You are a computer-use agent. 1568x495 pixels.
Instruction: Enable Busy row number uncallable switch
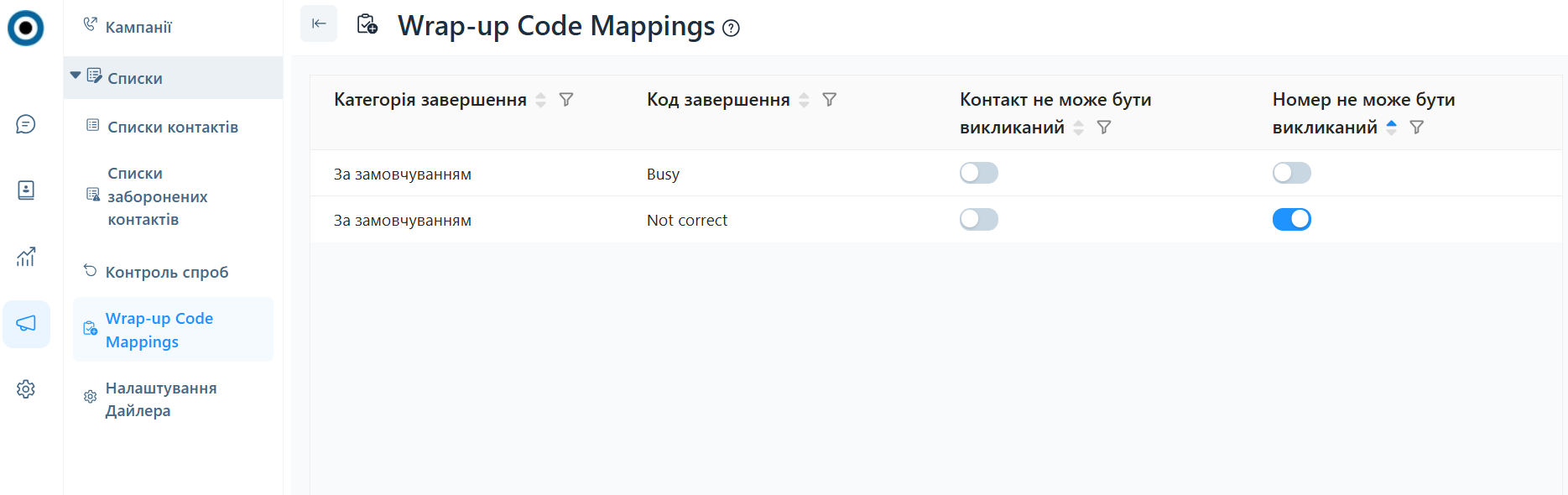(1291, 174)
